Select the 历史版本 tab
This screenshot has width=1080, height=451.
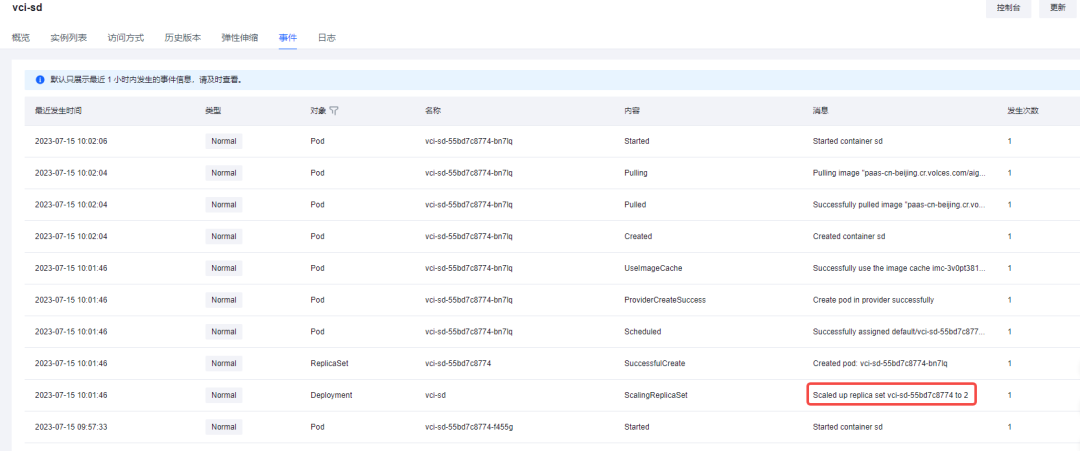click(183, 38)
